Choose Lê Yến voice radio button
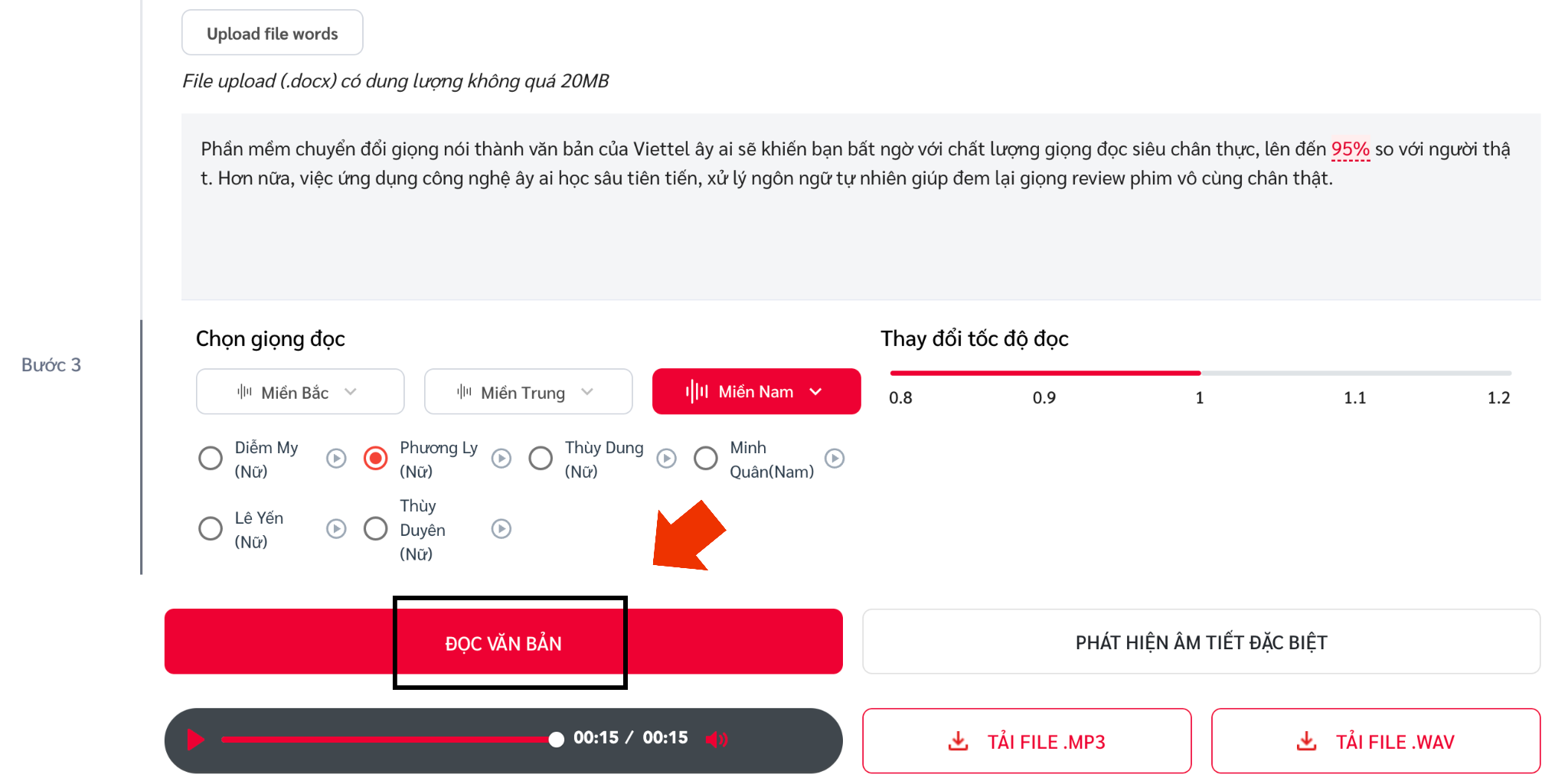This screenshot has height=784, width=1568. coord(211,529)
